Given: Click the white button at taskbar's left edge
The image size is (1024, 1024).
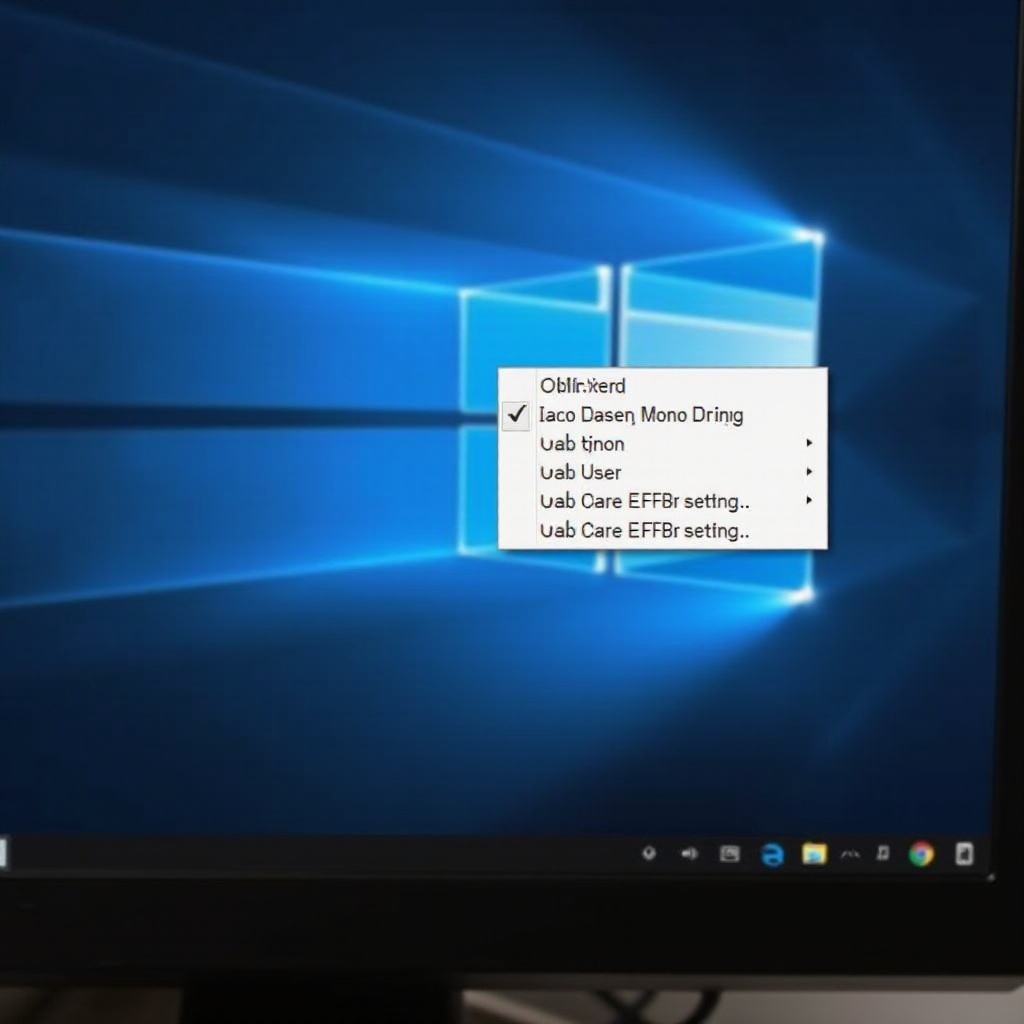Looking at the screenshot, I should tap(3, 853).
